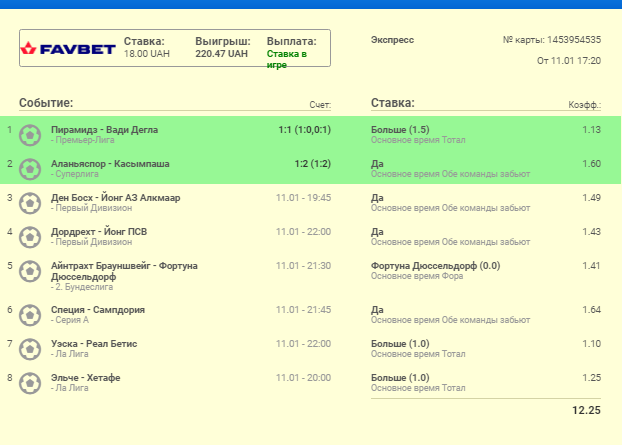The height and width of the screenshot is (445, 622).
Task: Click the coefficient 1.43
Action: [591, 232]
